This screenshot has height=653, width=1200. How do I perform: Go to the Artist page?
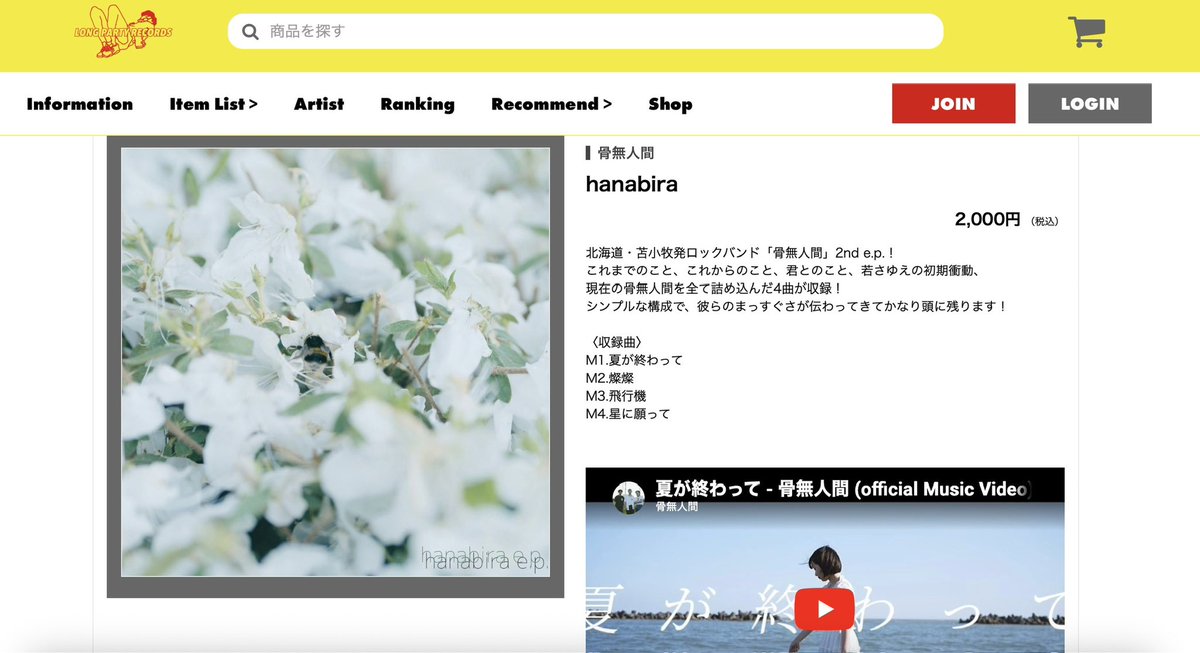[x=319, y=104]
